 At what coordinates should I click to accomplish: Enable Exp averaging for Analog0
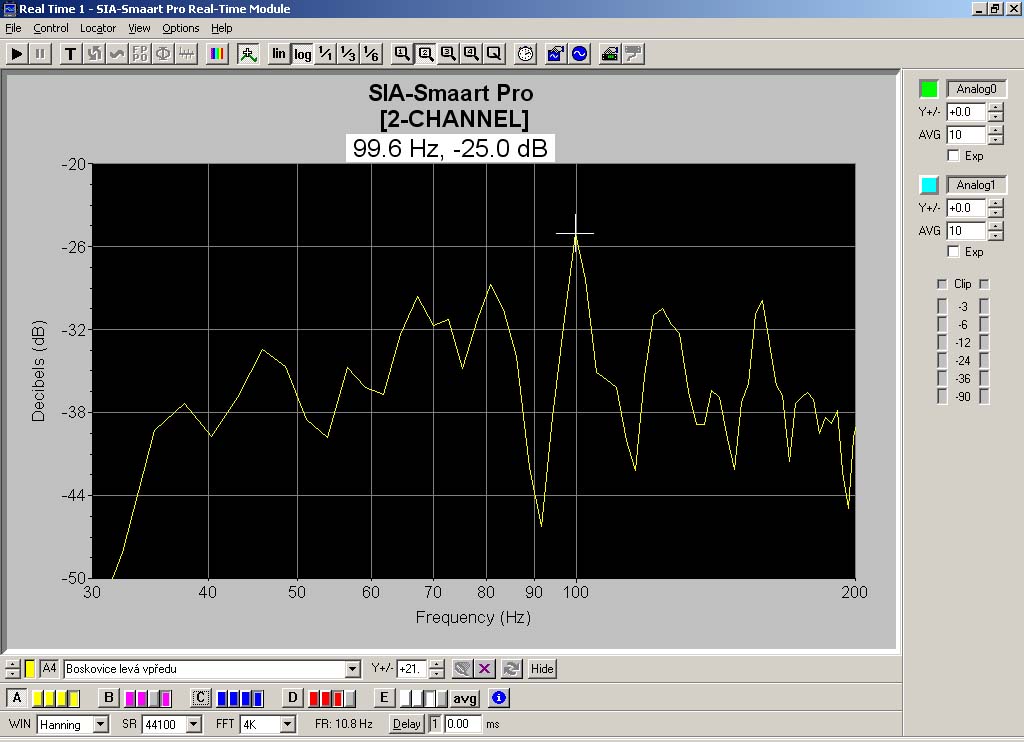click(x=953, y=155)
